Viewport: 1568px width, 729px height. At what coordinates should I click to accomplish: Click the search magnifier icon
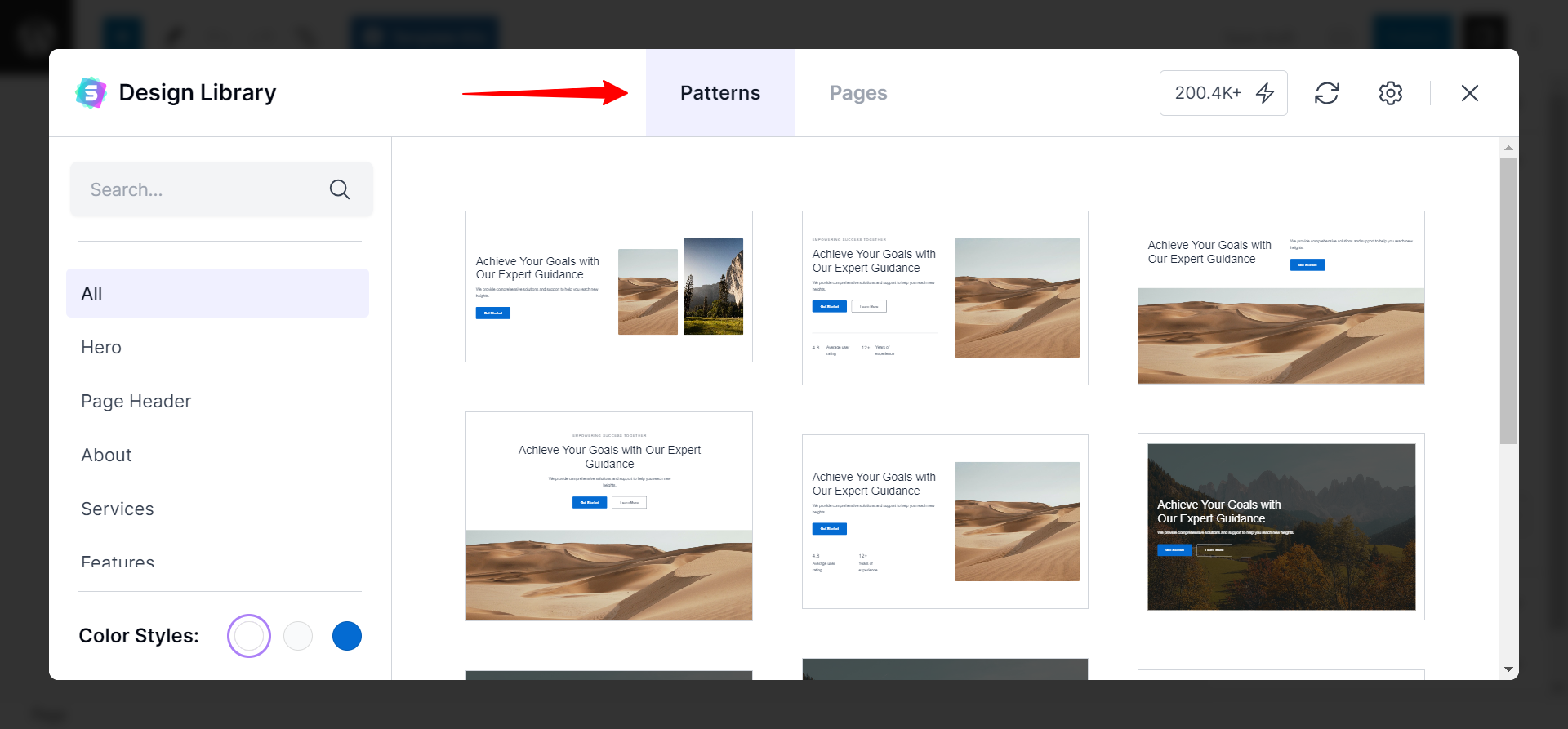point(340,189)
